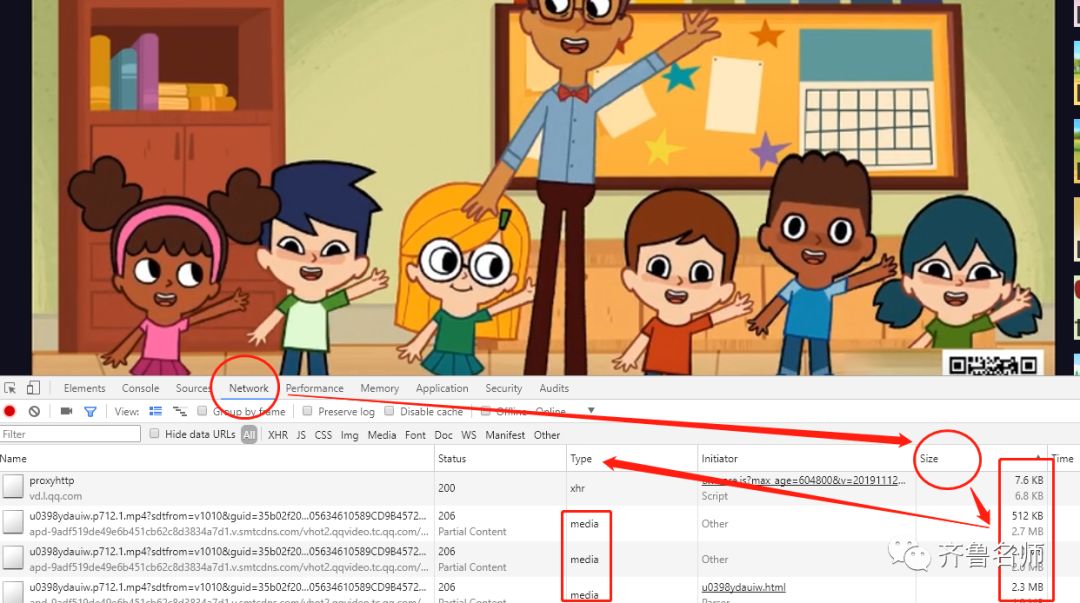Click the capture screenshots camera icon

66,411
